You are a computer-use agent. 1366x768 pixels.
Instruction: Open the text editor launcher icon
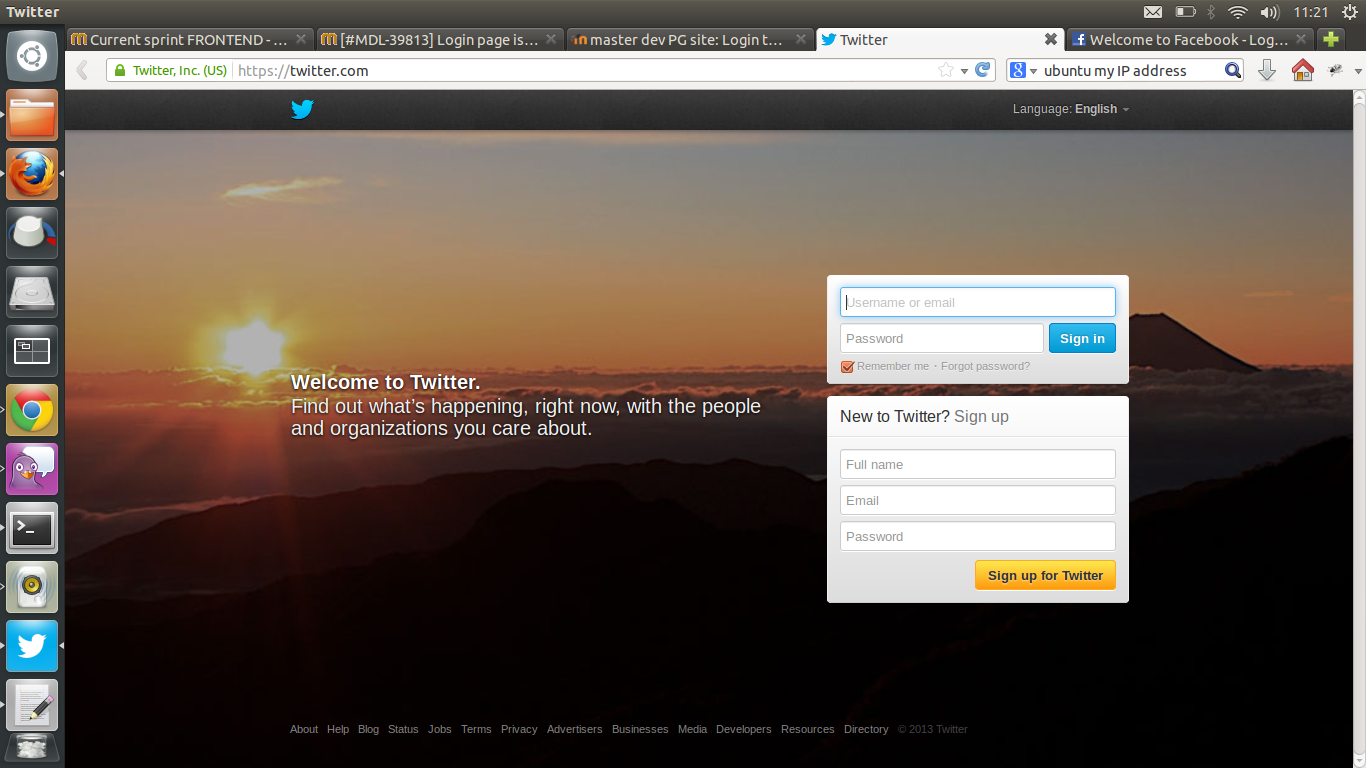(x=32, y=705)
